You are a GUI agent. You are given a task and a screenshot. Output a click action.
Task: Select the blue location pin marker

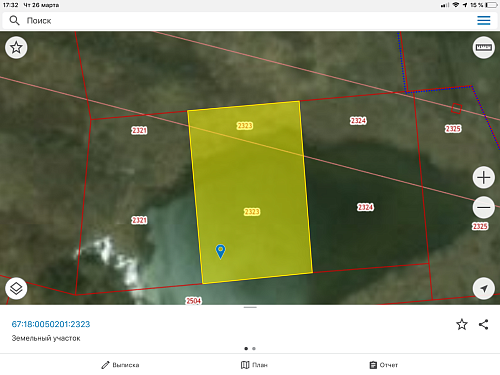pyautogui.click(x=220, y=251)
